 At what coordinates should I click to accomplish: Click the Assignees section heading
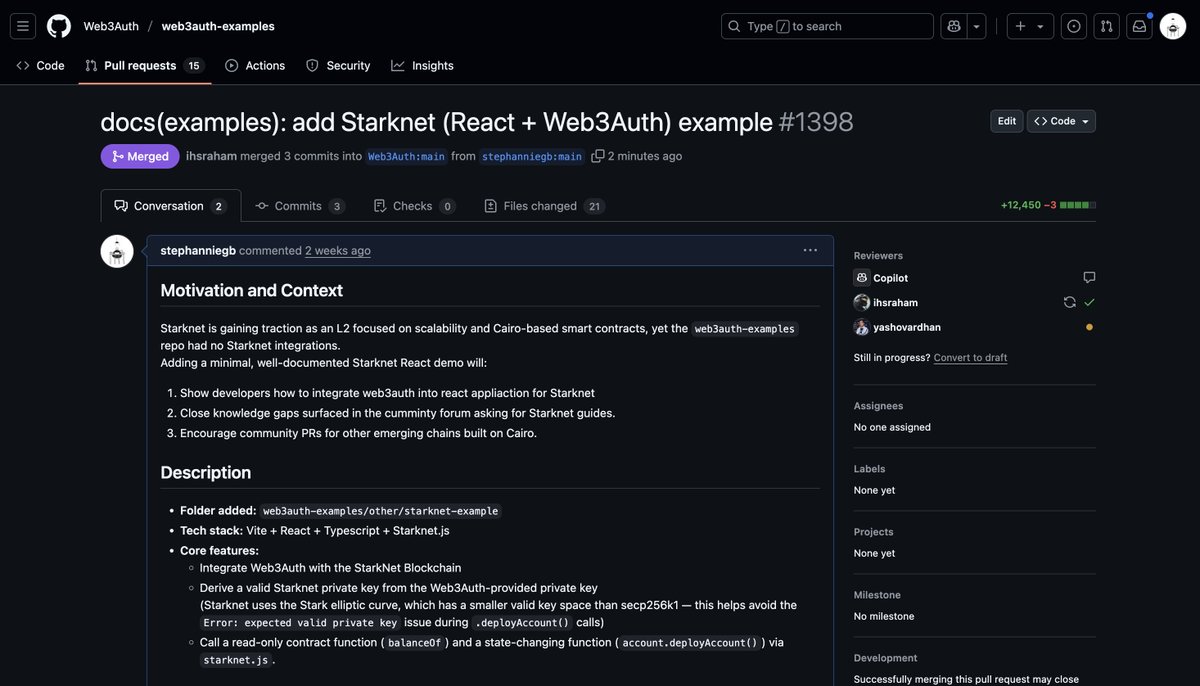coord(878,406)
